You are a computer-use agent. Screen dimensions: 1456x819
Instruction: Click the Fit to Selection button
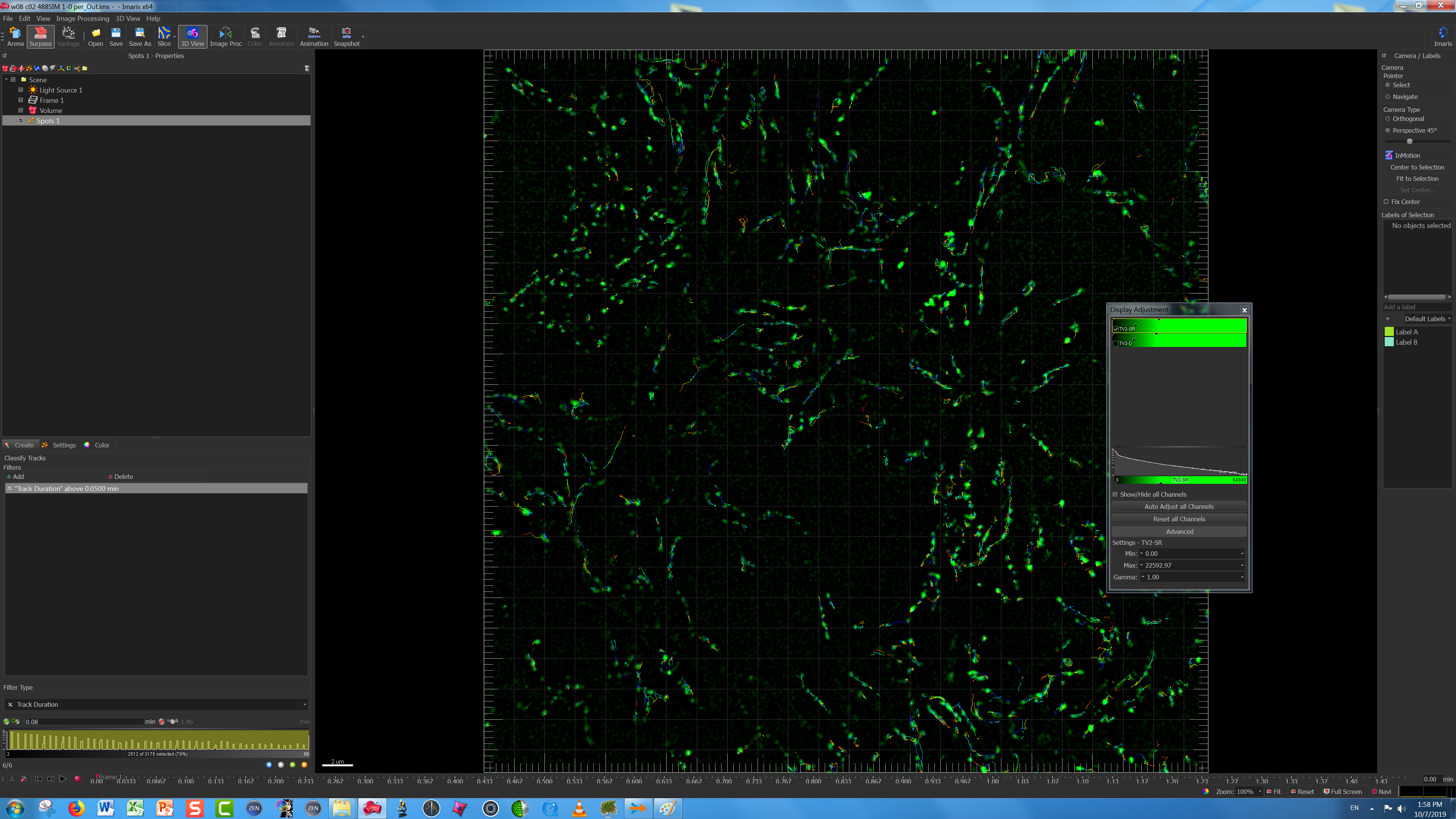(1417, 179)
